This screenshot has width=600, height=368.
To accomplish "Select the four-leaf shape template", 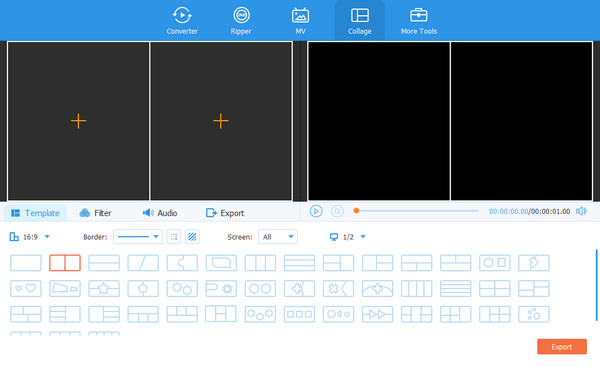I will click(x=299, y=288).
